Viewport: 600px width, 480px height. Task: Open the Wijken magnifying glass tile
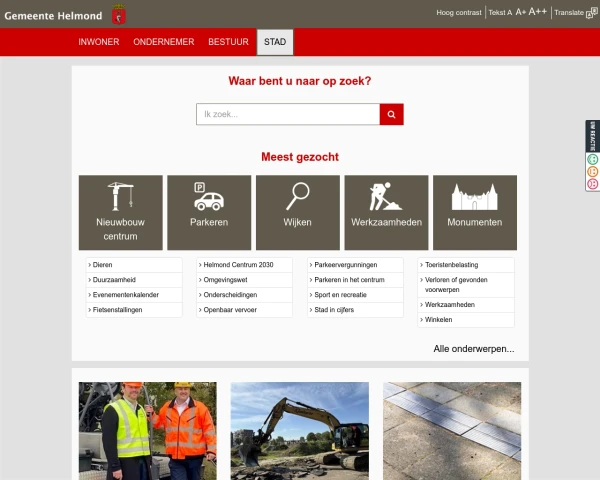coord(298,212)
